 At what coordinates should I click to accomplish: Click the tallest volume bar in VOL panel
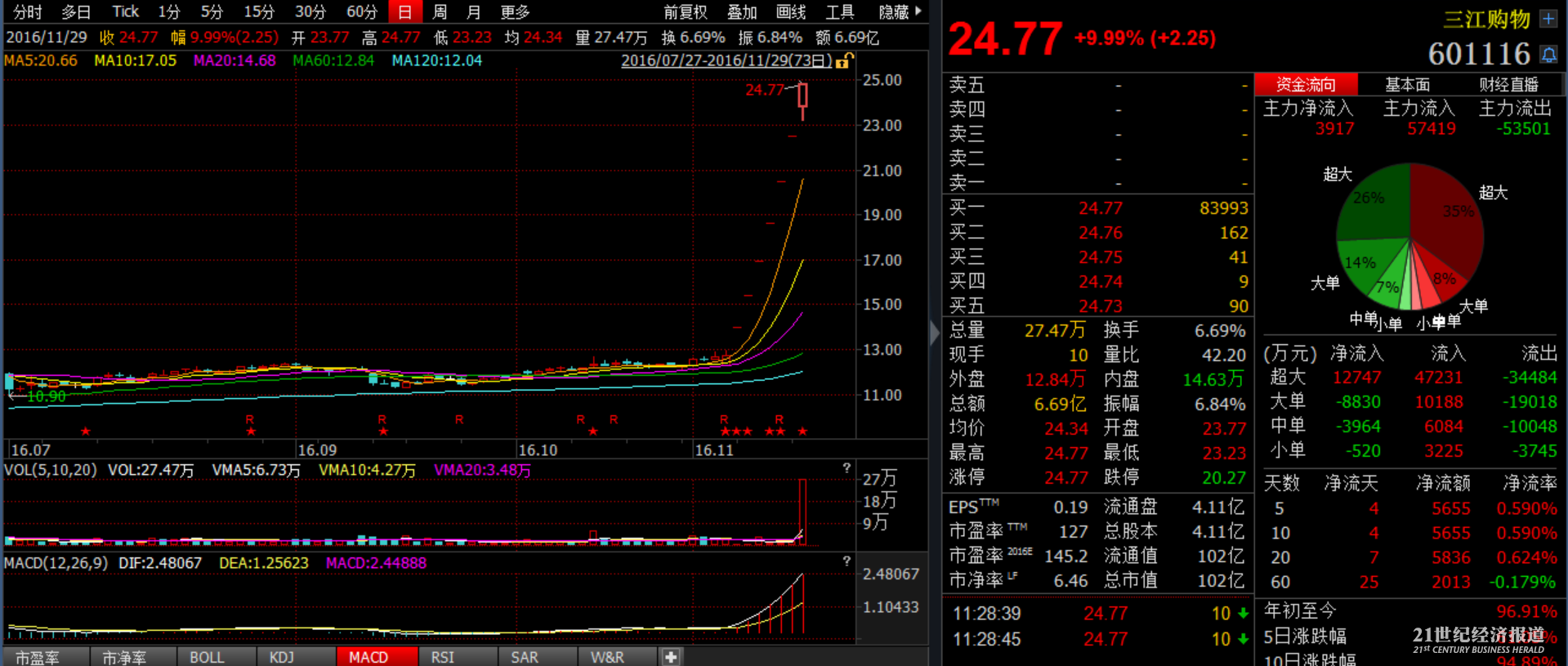(x=802, y=512)
